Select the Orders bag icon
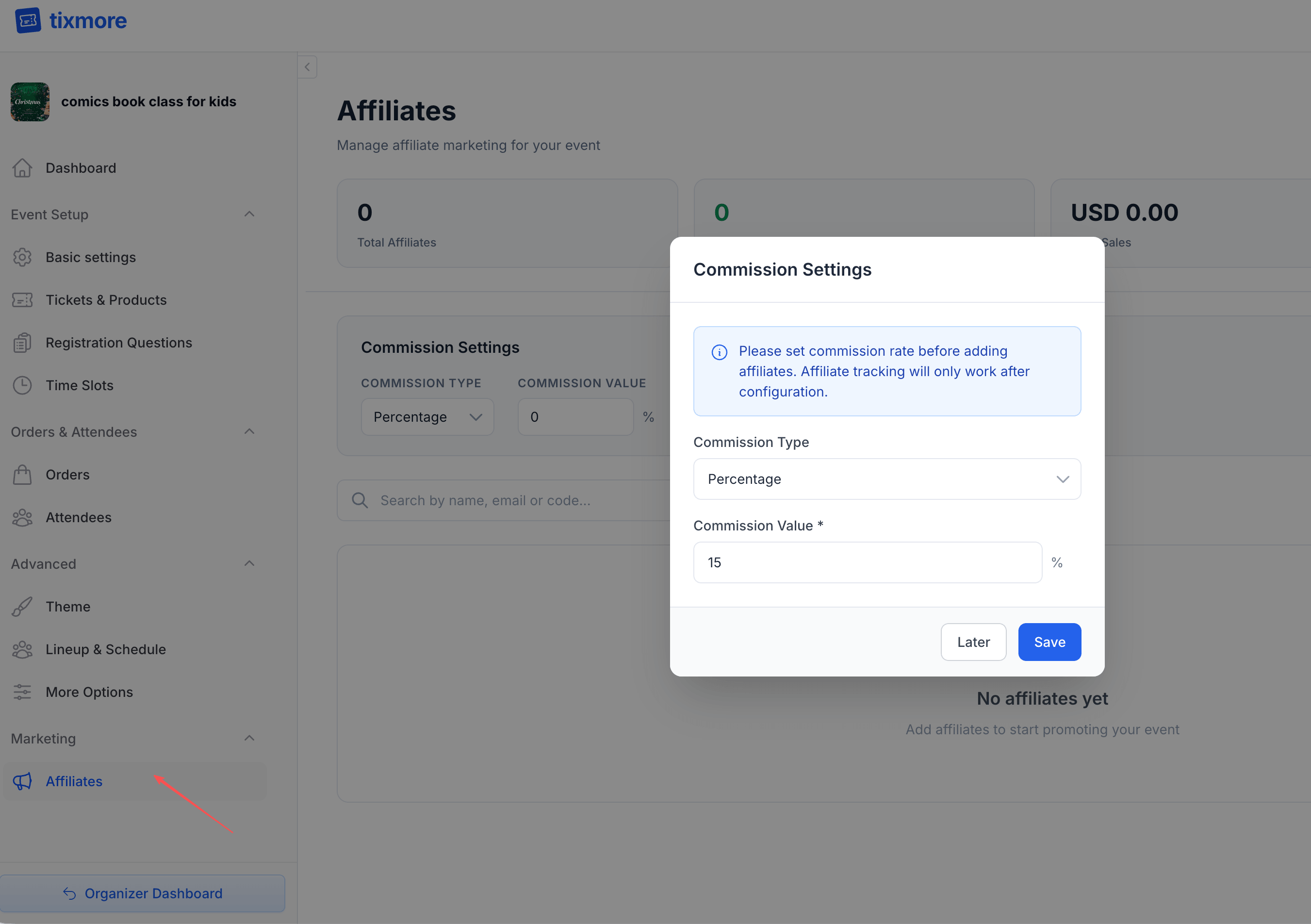 [22, 474]
